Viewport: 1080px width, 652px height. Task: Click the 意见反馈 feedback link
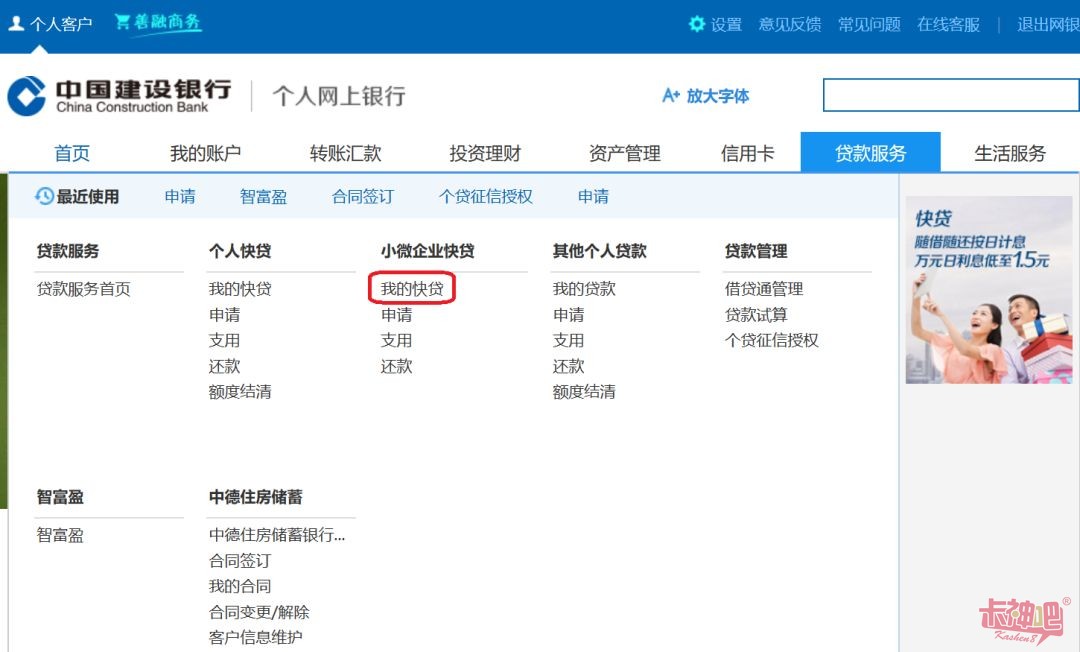point(789,25)
